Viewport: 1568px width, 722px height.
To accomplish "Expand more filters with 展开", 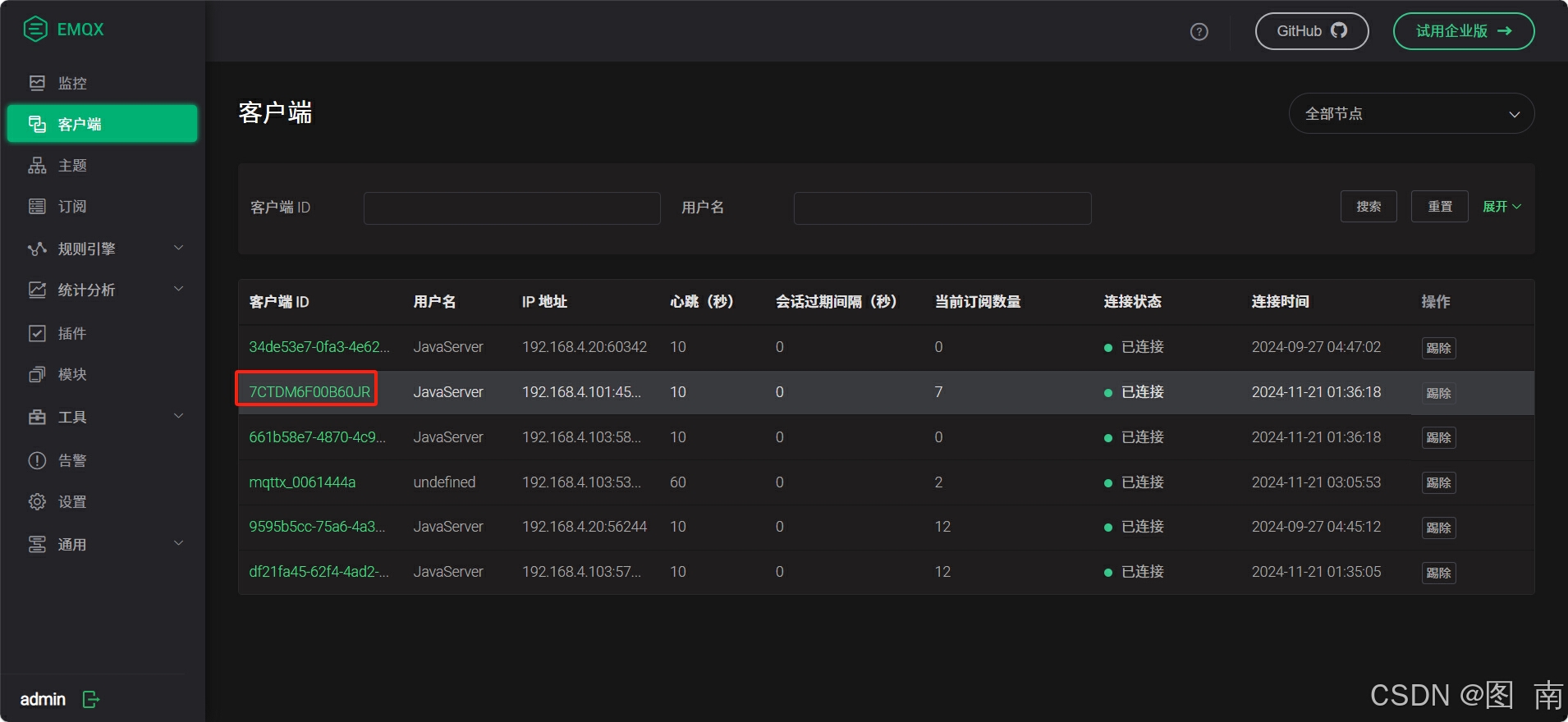I will click(1502, 207).
